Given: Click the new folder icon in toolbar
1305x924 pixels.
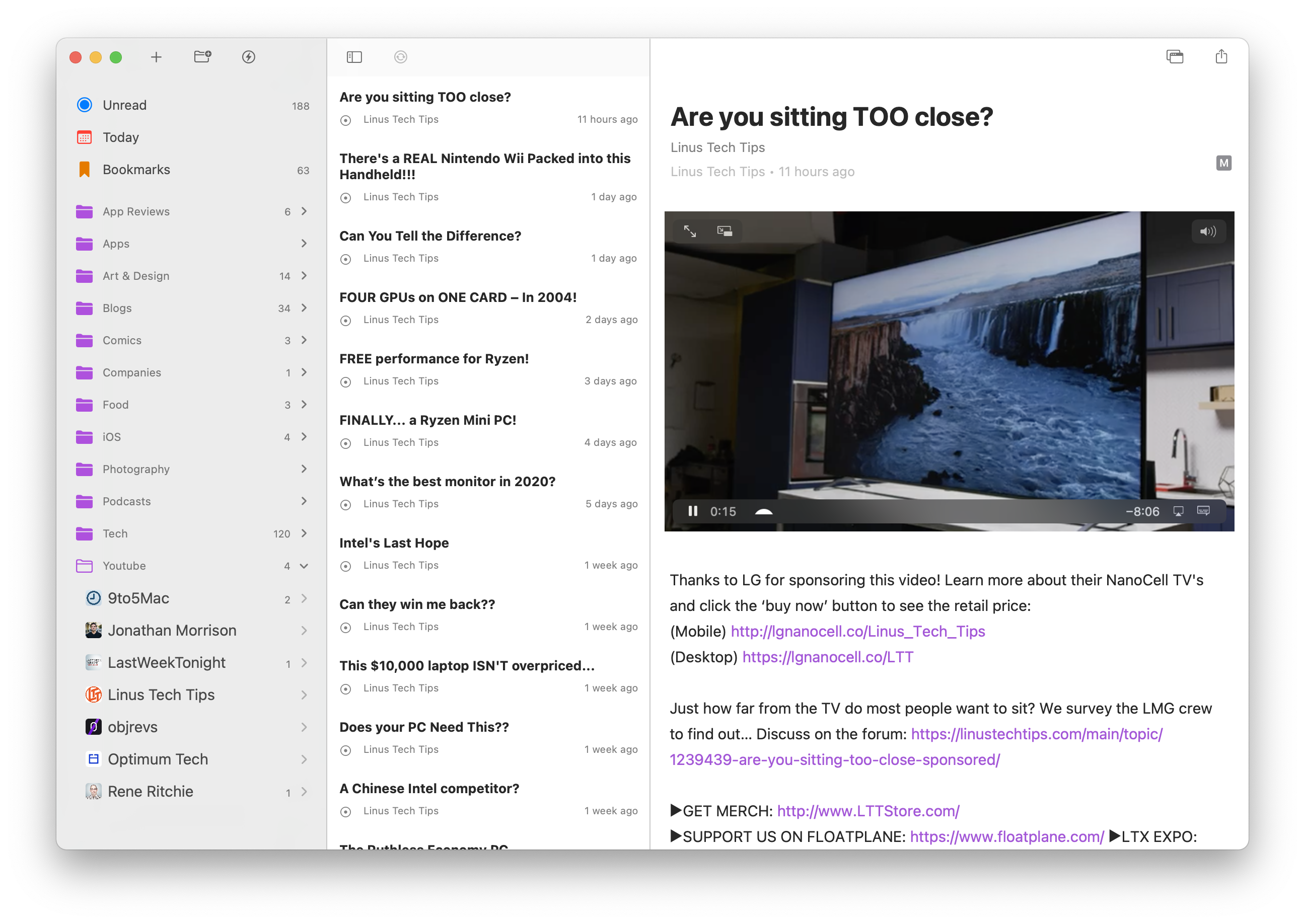Looking at the screenshot, I should [x=202, y=56].
